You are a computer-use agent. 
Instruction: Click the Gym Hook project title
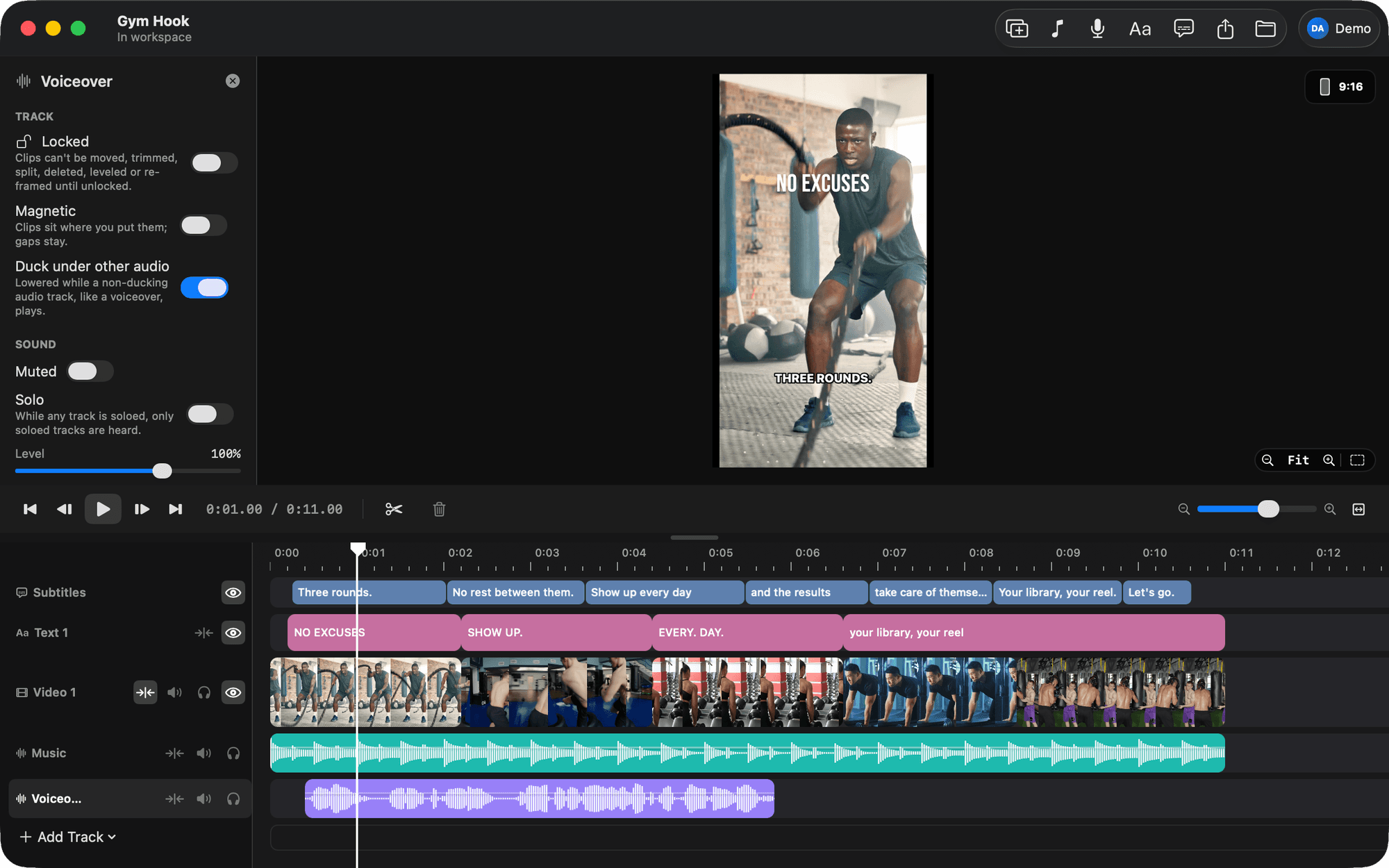(153, 21)
